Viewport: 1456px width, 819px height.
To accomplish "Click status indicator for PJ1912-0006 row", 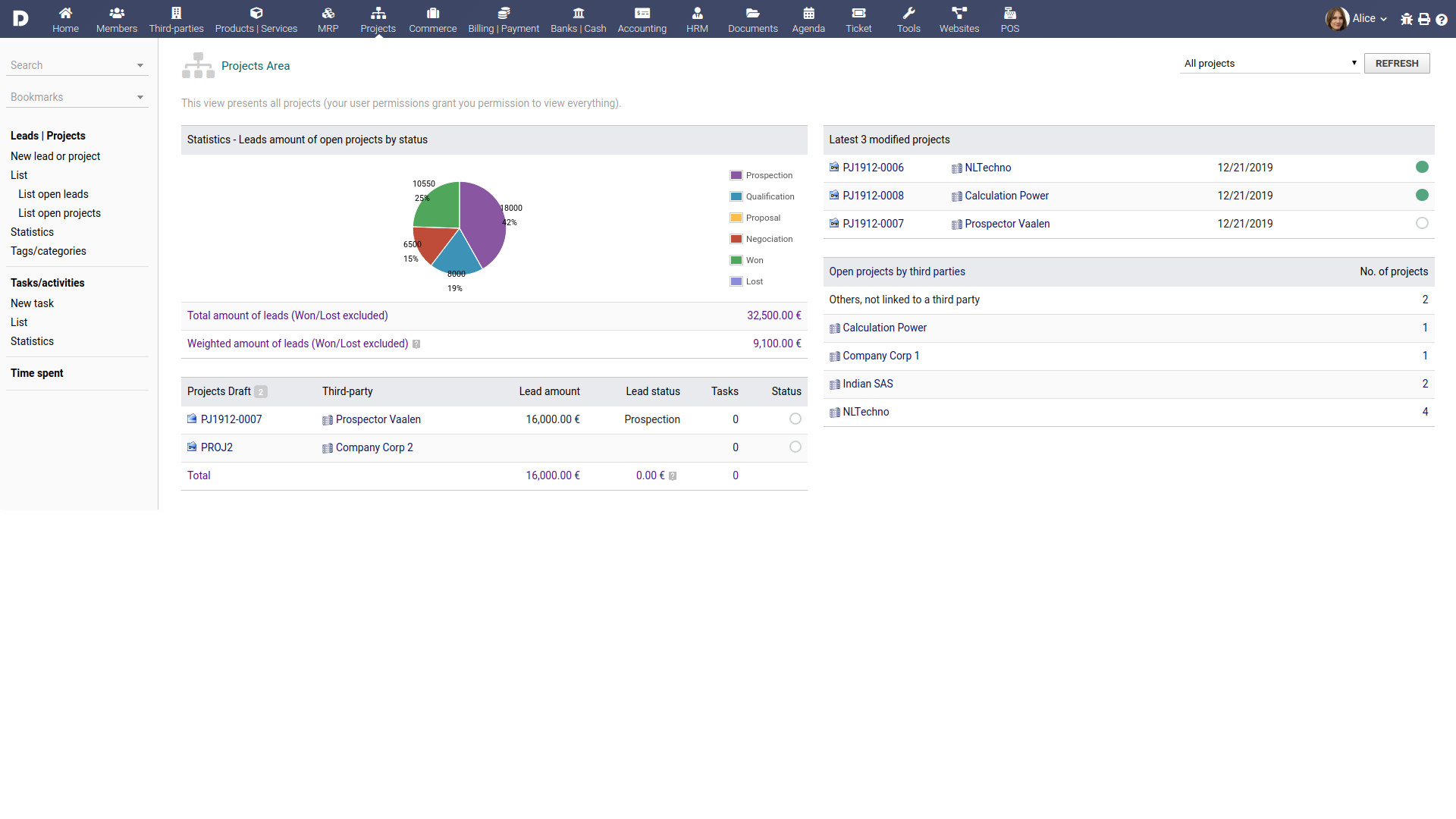I will [1422, 167].
